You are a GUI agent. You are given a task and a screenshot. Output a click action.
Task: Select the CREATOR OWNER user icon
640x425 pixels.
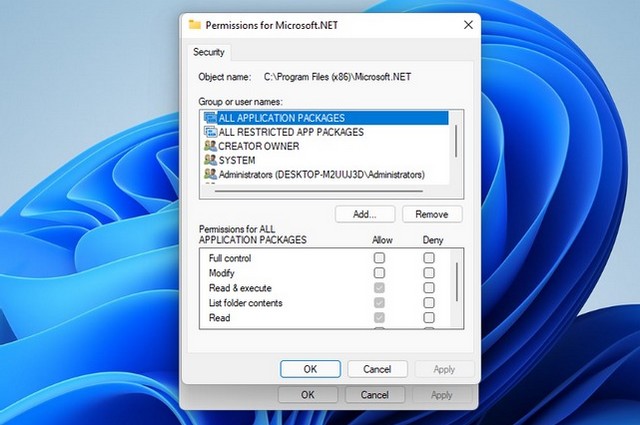coord(210,146)
